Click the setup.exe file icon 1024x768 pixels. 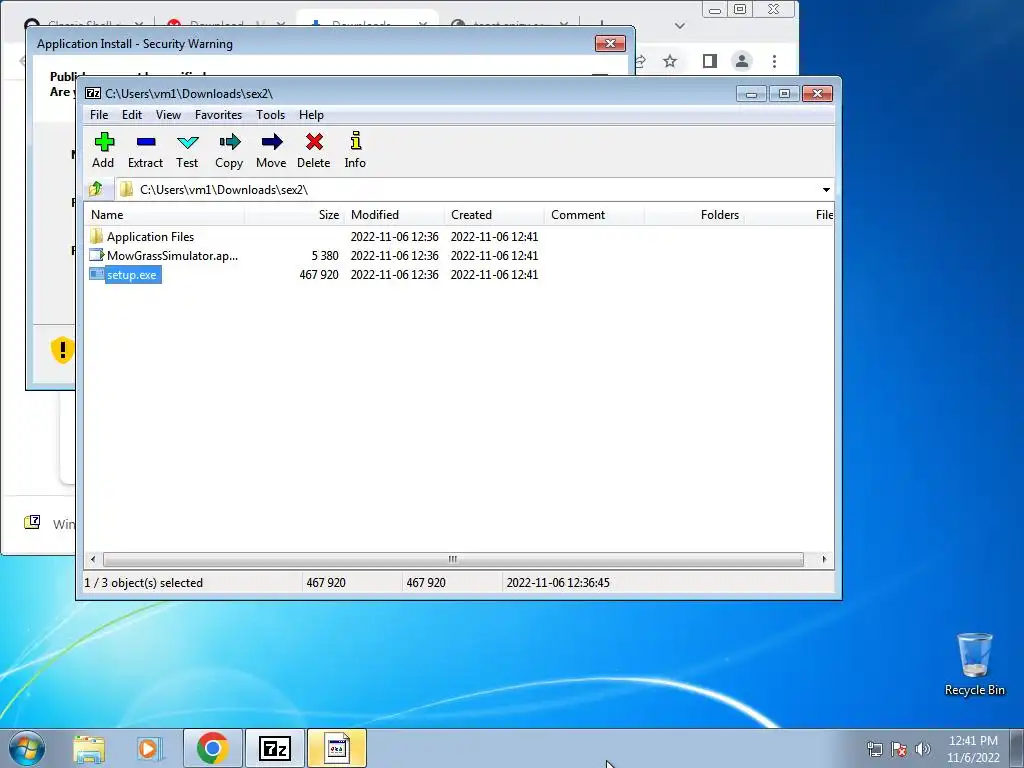97,274
